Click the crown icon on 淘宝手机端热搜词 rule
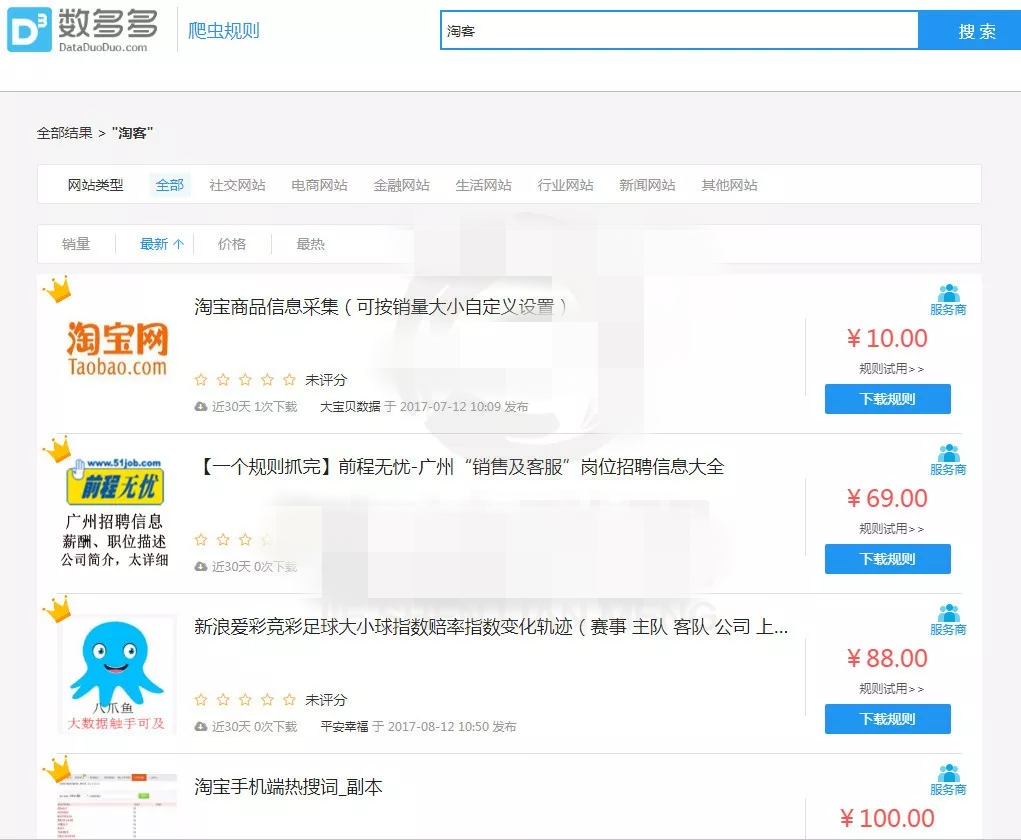 pyautogui.click(x=57, y=770)
